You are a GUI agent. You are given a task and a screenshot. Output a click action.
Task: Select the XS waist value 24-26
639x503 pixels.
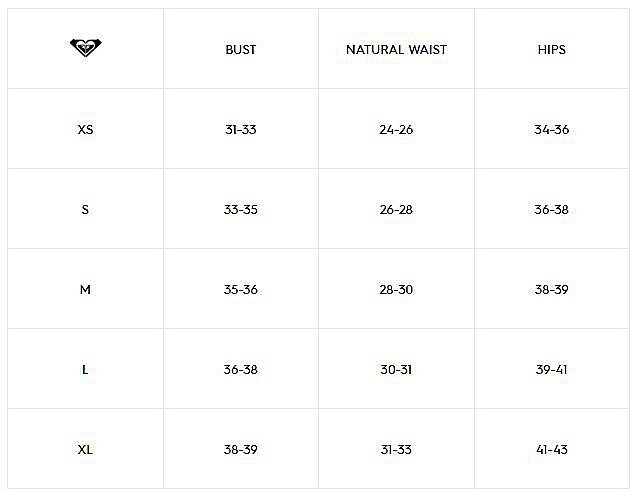click(396, 130)
